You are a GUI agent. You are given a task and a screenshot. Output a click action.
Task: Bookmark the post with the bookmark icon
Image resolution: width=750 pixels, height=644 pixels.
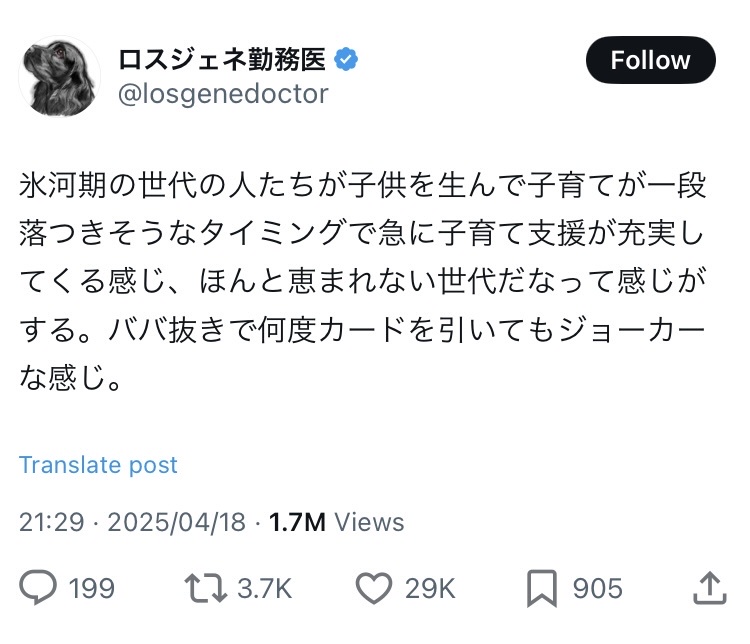(x=543, y=588)
